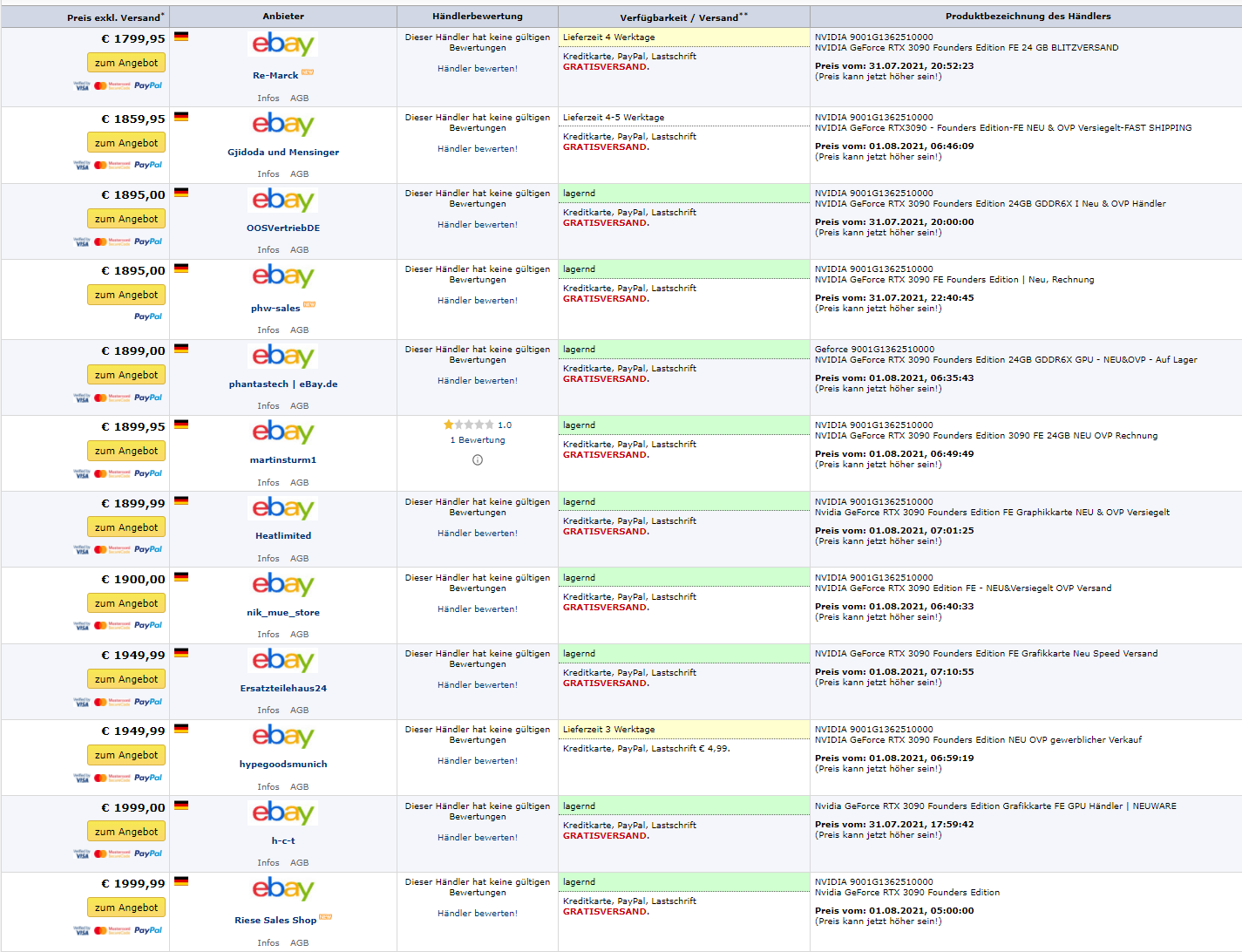Select the Verfügbarkeit / Versand column header
This screenshot has width=1242, height=952.
tap(684, 17)
